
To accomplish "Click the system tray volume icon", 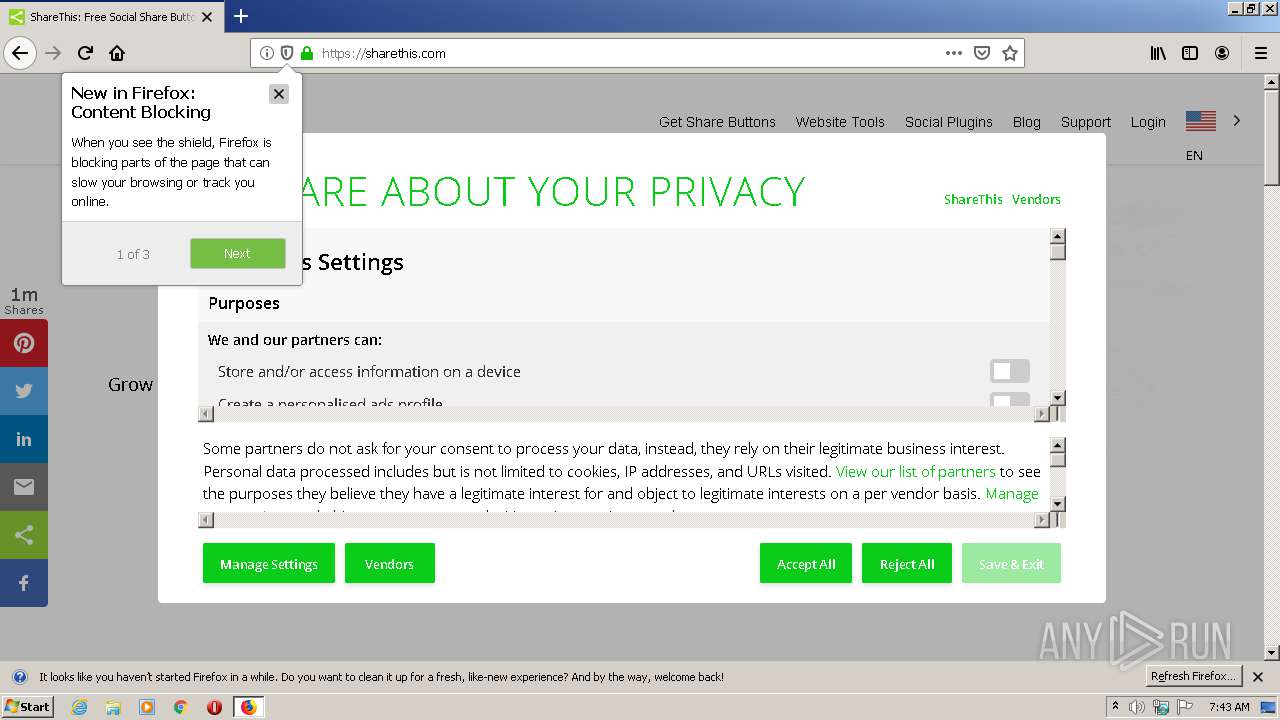I will 1138,707.
